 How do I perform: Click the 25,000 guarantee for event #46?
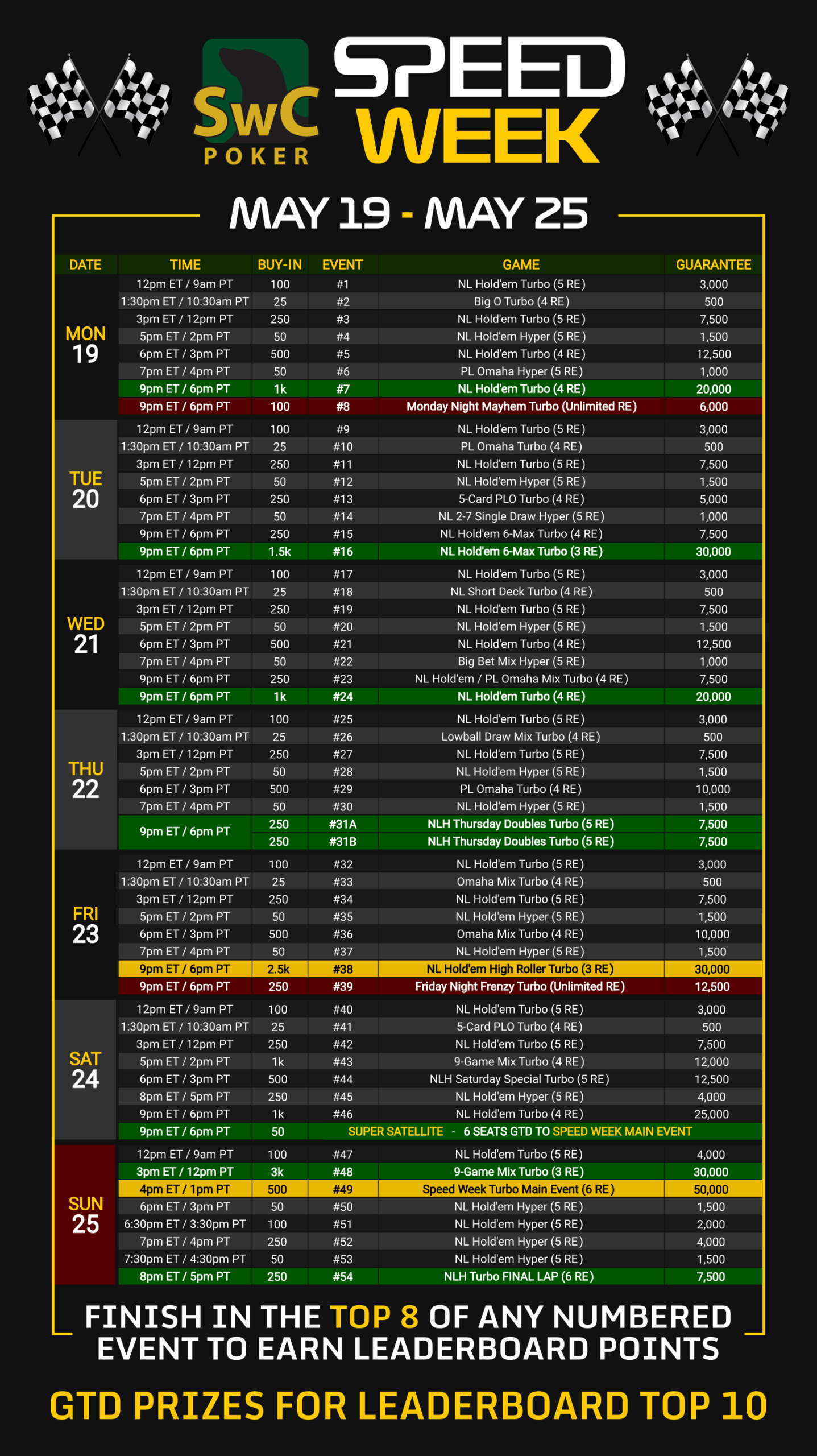[x=712, y=1114]
